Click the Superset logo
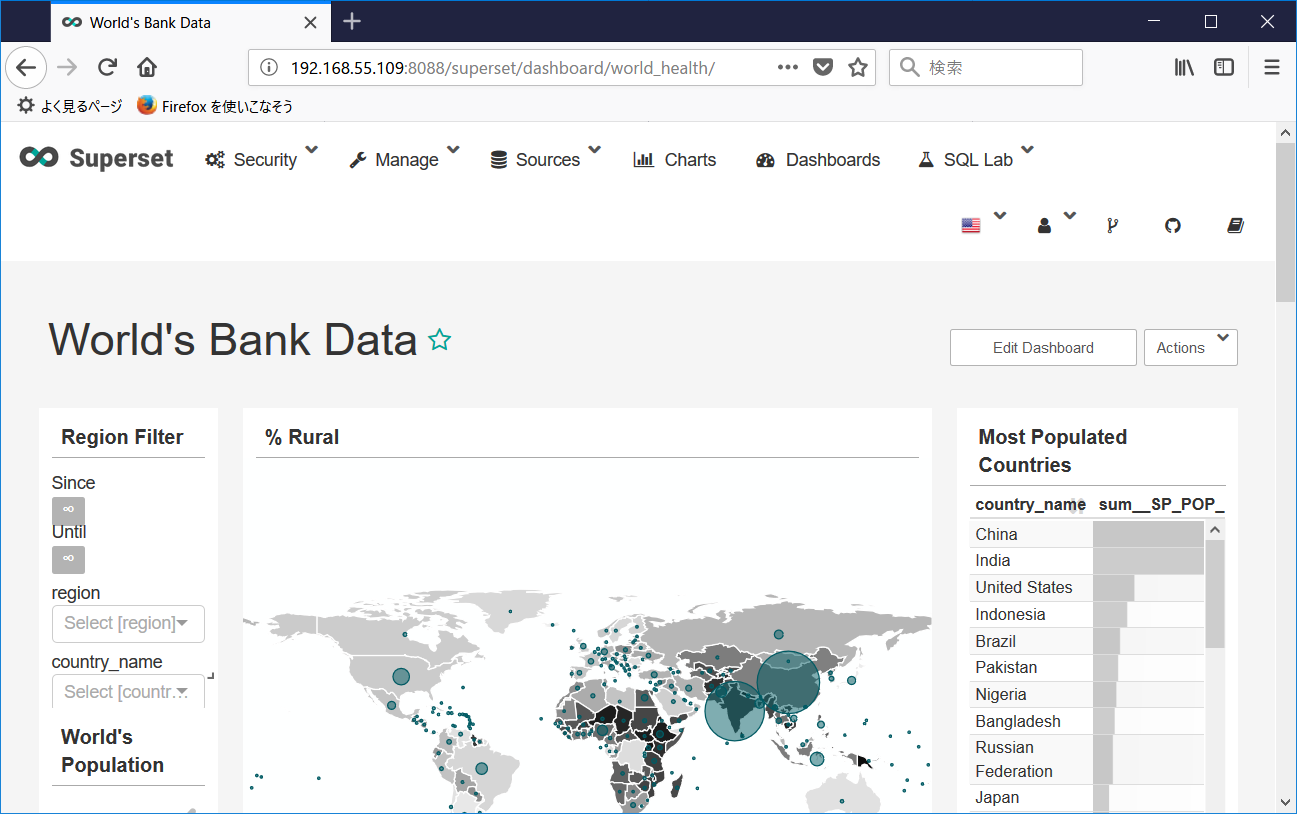This screenshot has width=1297, height=814. 97,158
